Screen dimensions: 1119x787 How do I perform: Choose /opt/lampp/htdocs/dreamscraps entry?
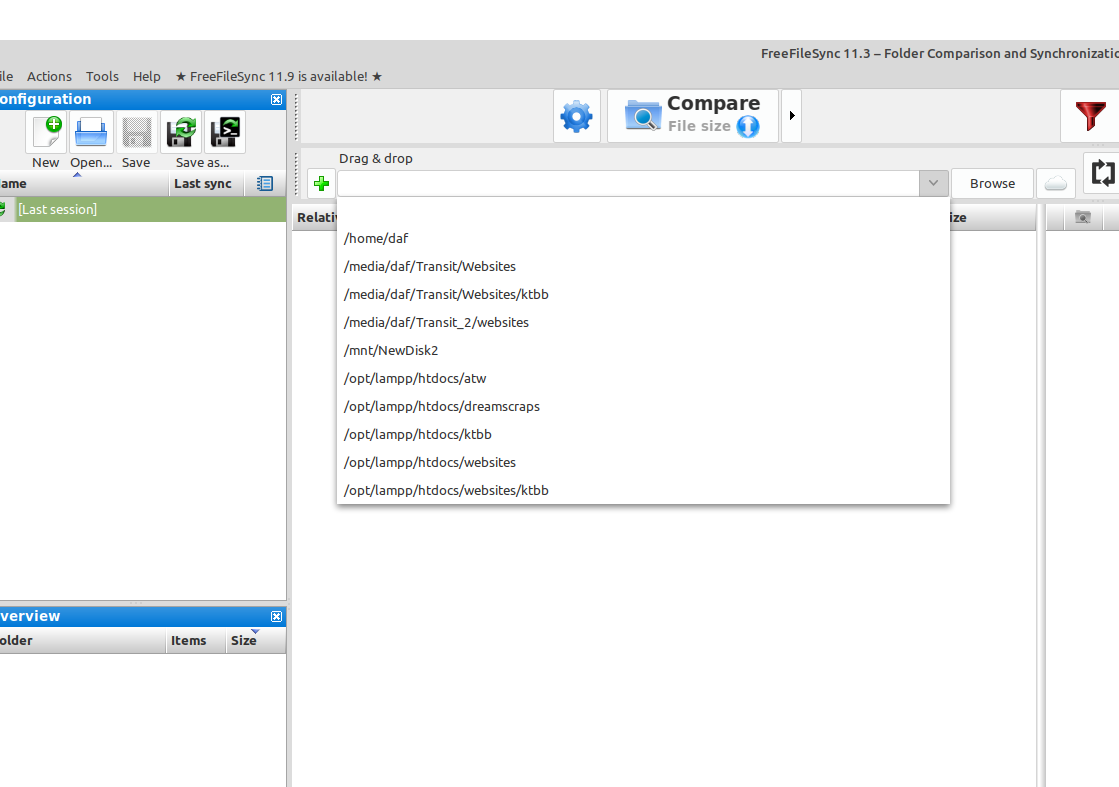click(x=643, y=406)
